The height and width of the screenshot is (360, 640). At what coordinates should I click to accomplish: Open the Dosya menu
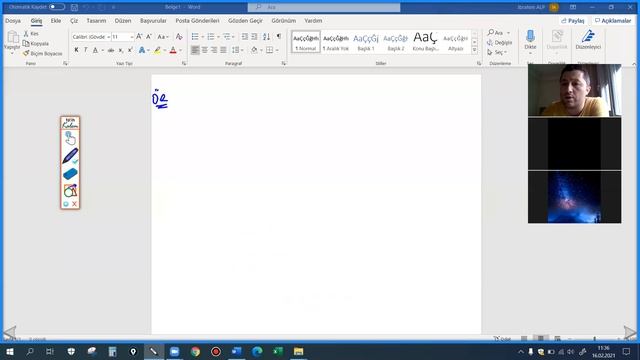point(13,20)
